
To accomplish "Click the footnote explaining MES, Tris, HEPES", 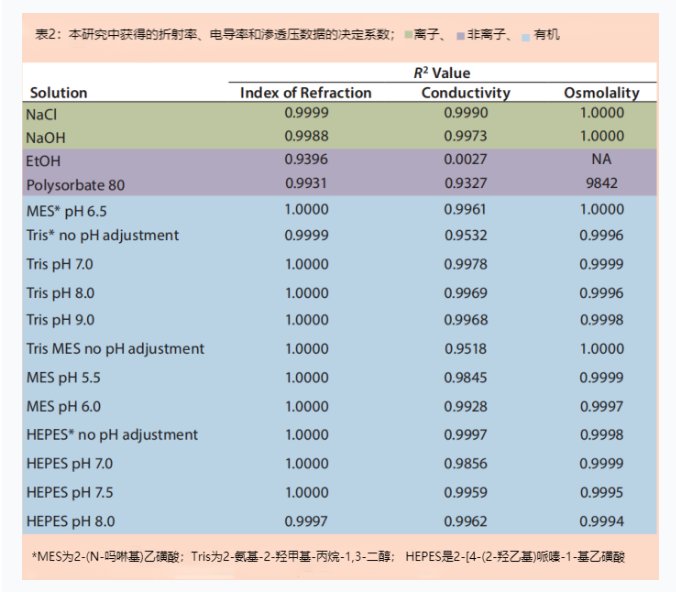I will [x=330, y=554].
